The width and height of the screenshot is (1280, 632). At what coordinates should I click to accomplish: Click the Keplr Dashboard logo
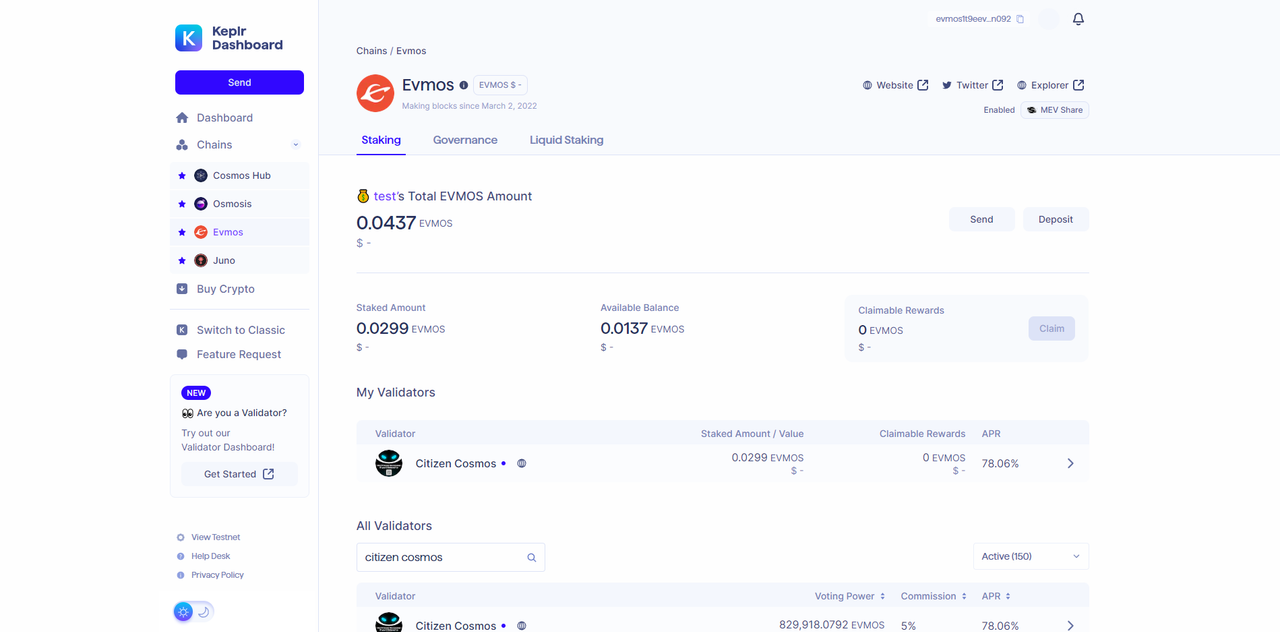pyautogui.click(x=229, y=38)
